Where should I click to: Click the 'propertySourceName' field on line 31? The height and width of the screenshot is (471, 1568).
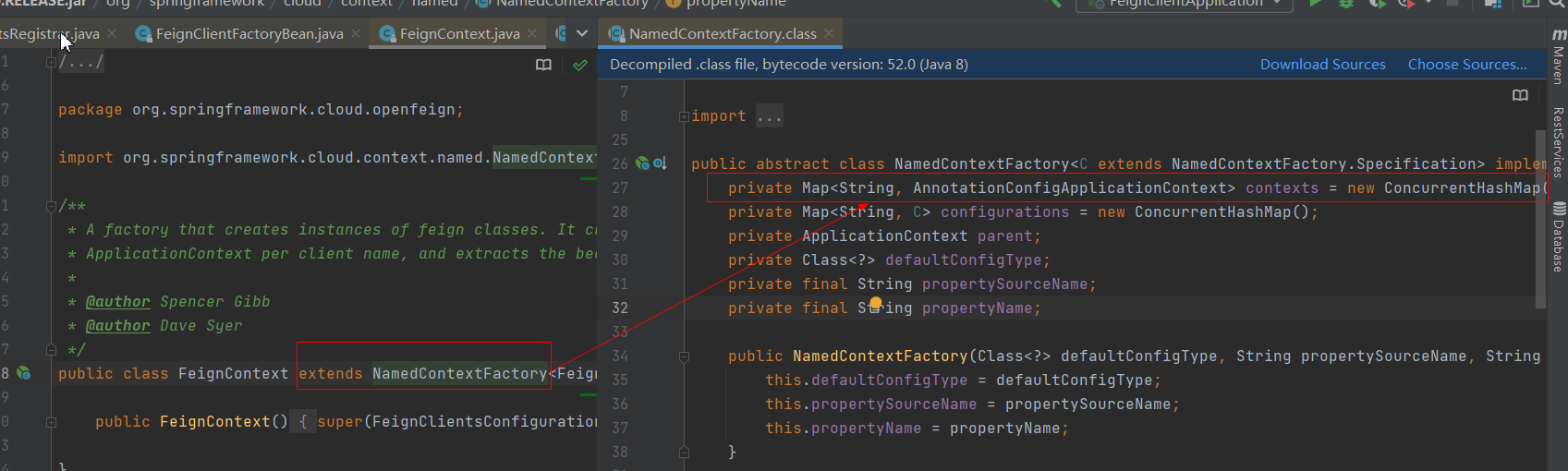click(x=1005, y=284)
